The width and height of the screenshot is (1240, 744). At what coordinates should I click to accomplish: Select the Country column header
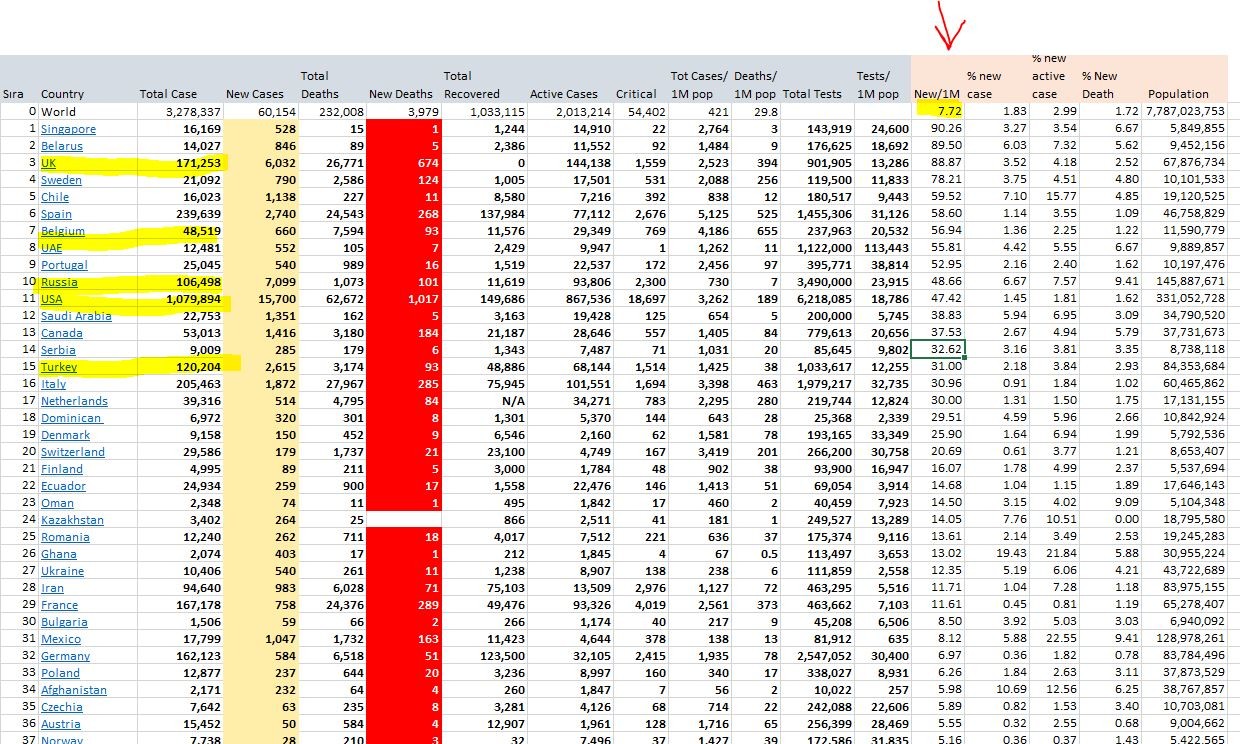[62, 94]
